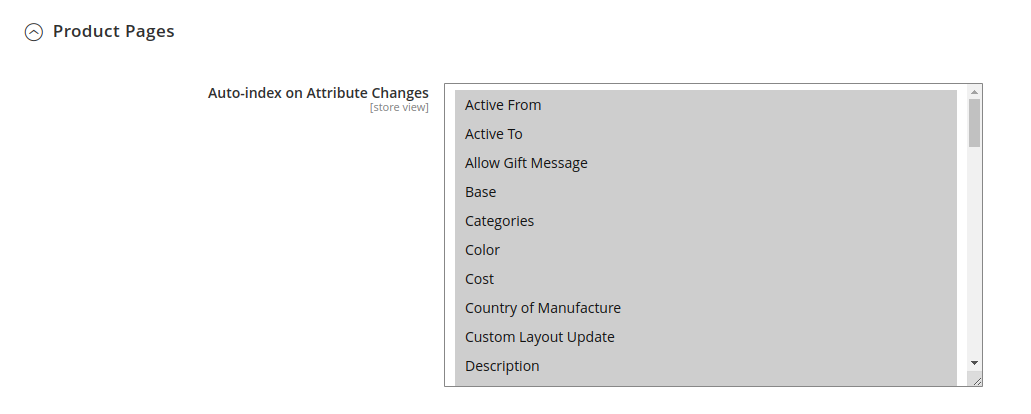Click the Product Pages section heading
The image size is (1031, 414).
coord(113,31)
